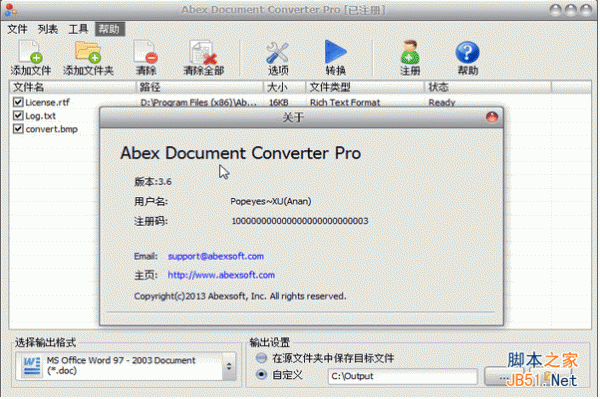Uncheck the Log.txt checkbox
The image size is (600, 399).
[x=18, y=115]
